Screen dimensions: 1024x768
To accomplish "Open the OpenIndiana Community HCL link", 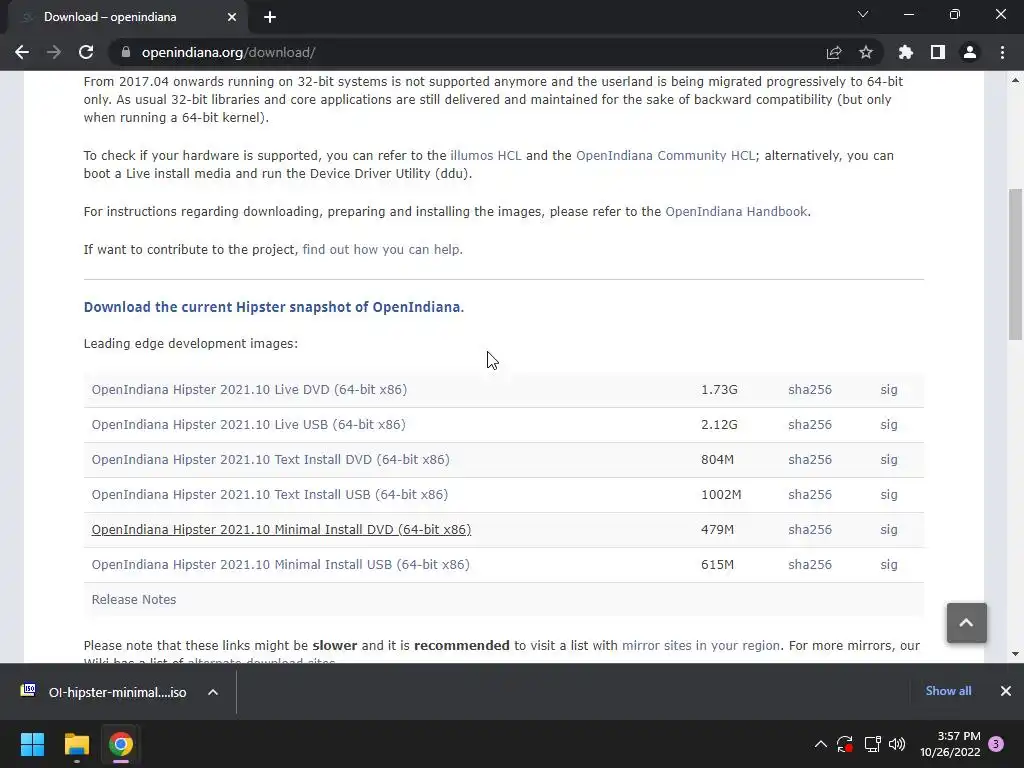I will (x=665, y=155).
